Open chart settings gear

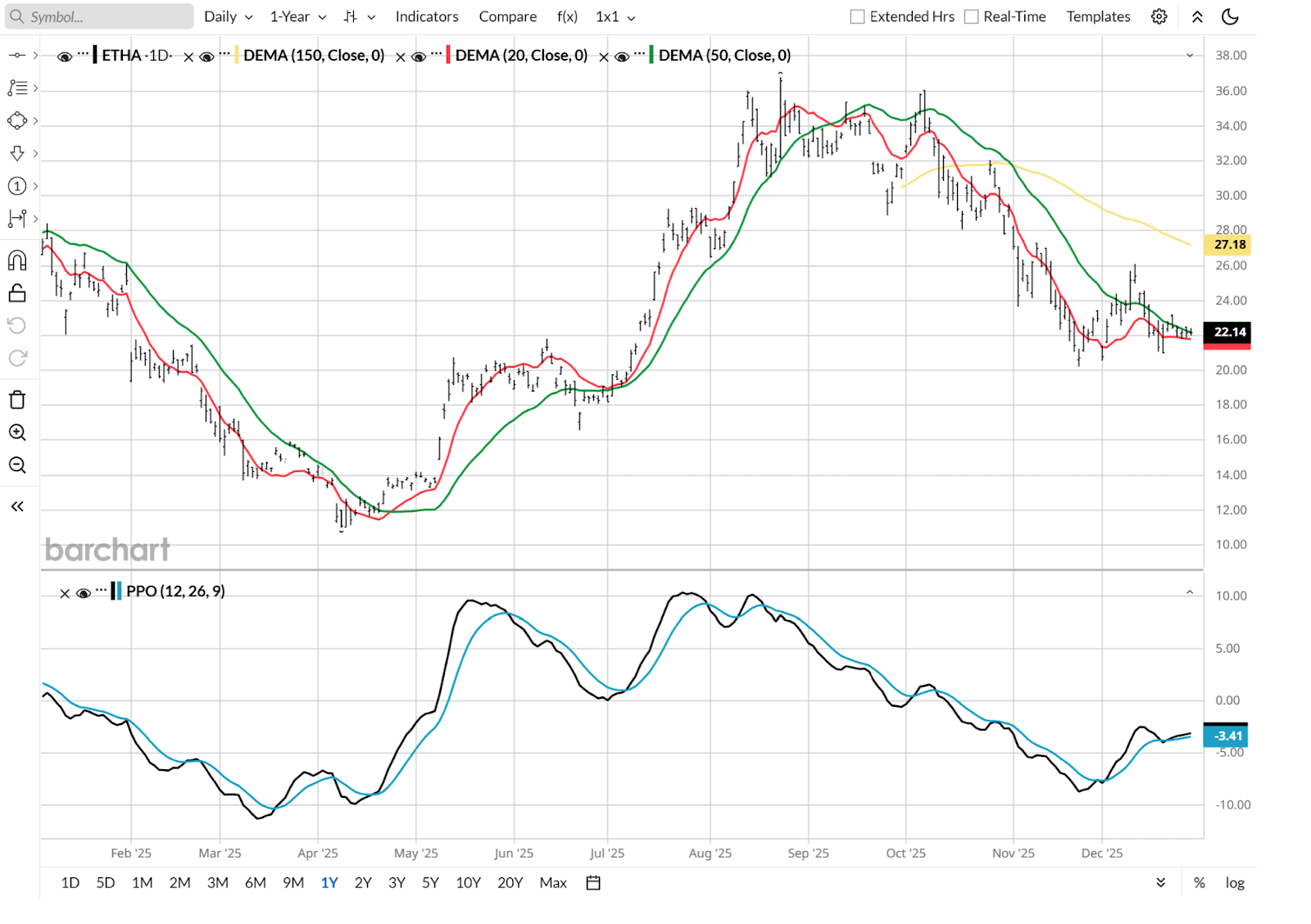pos(1159,16)
